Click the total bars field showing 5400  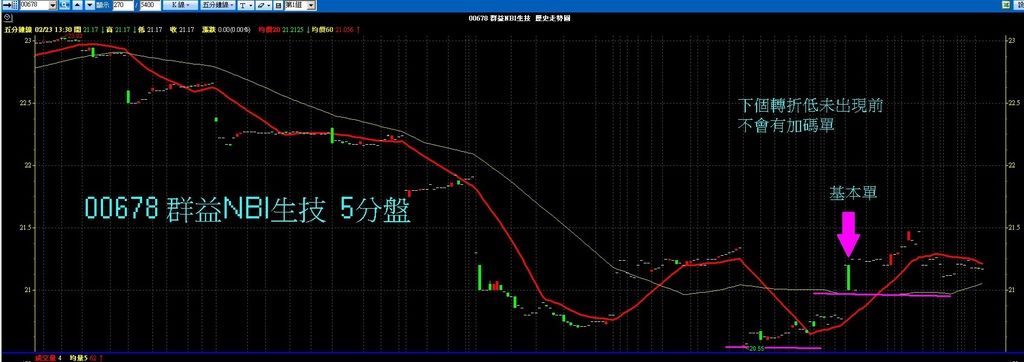[x=150, y=5]
